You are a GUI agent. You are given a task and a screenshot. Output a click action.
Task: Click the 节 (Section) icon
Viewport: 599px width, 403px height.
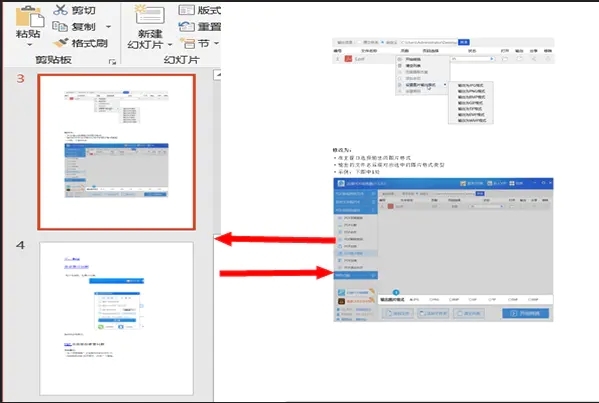tap(187, 43)
